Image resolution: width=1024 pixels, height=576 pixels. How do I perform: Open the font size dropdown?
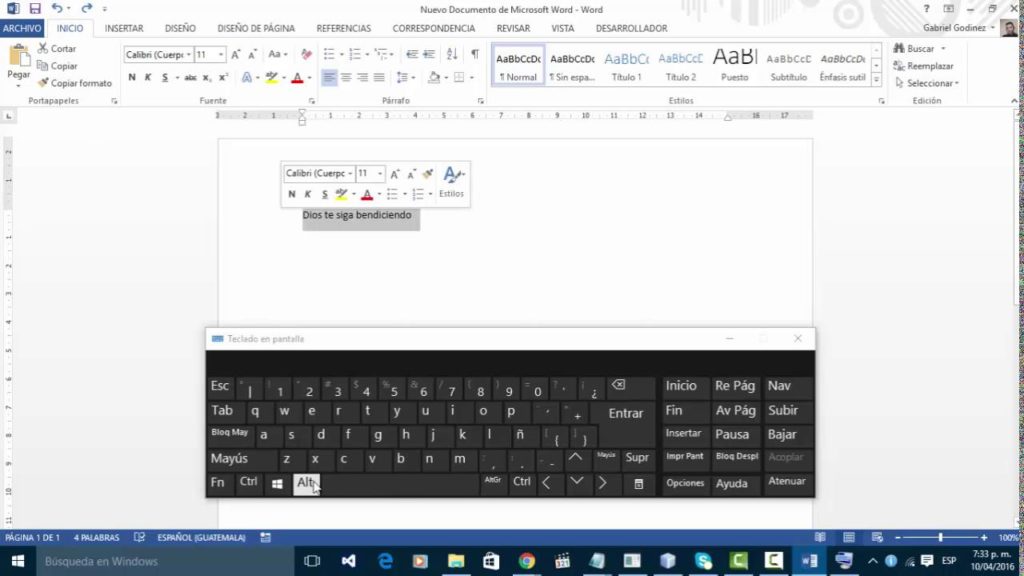[221, 55]
